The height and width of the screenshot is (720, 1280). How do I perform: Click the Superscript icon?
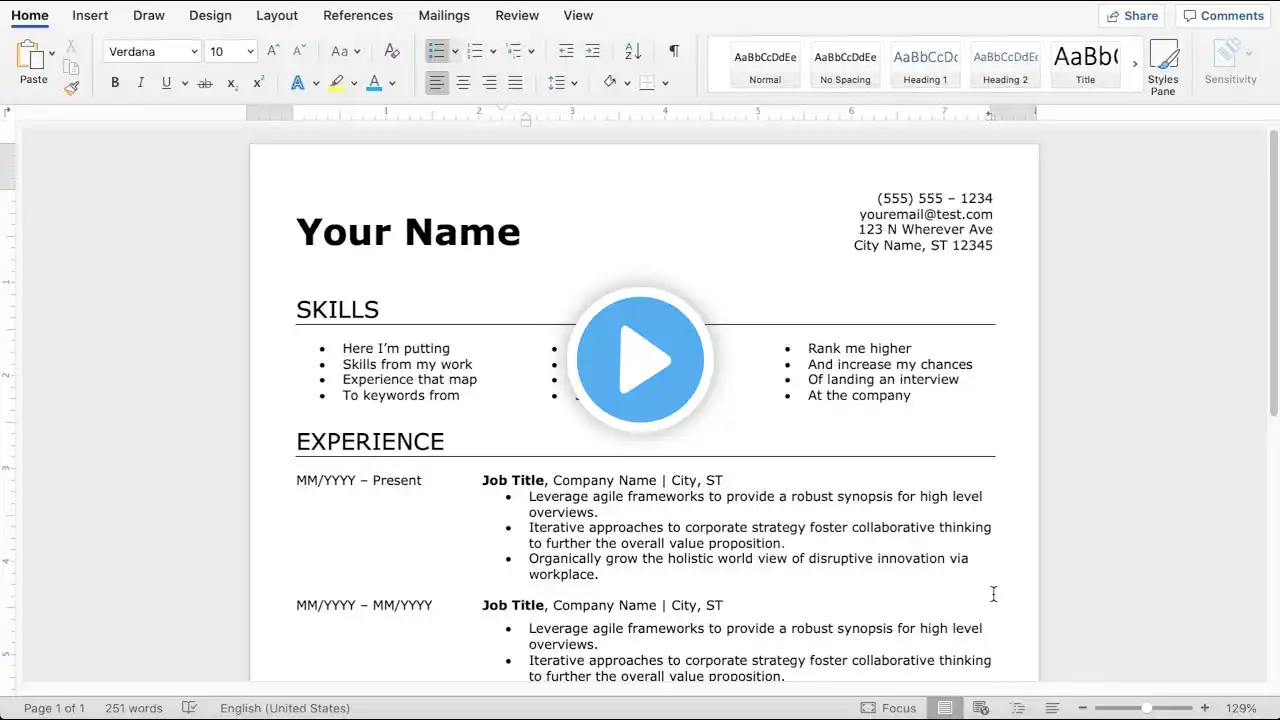point(258,83)
